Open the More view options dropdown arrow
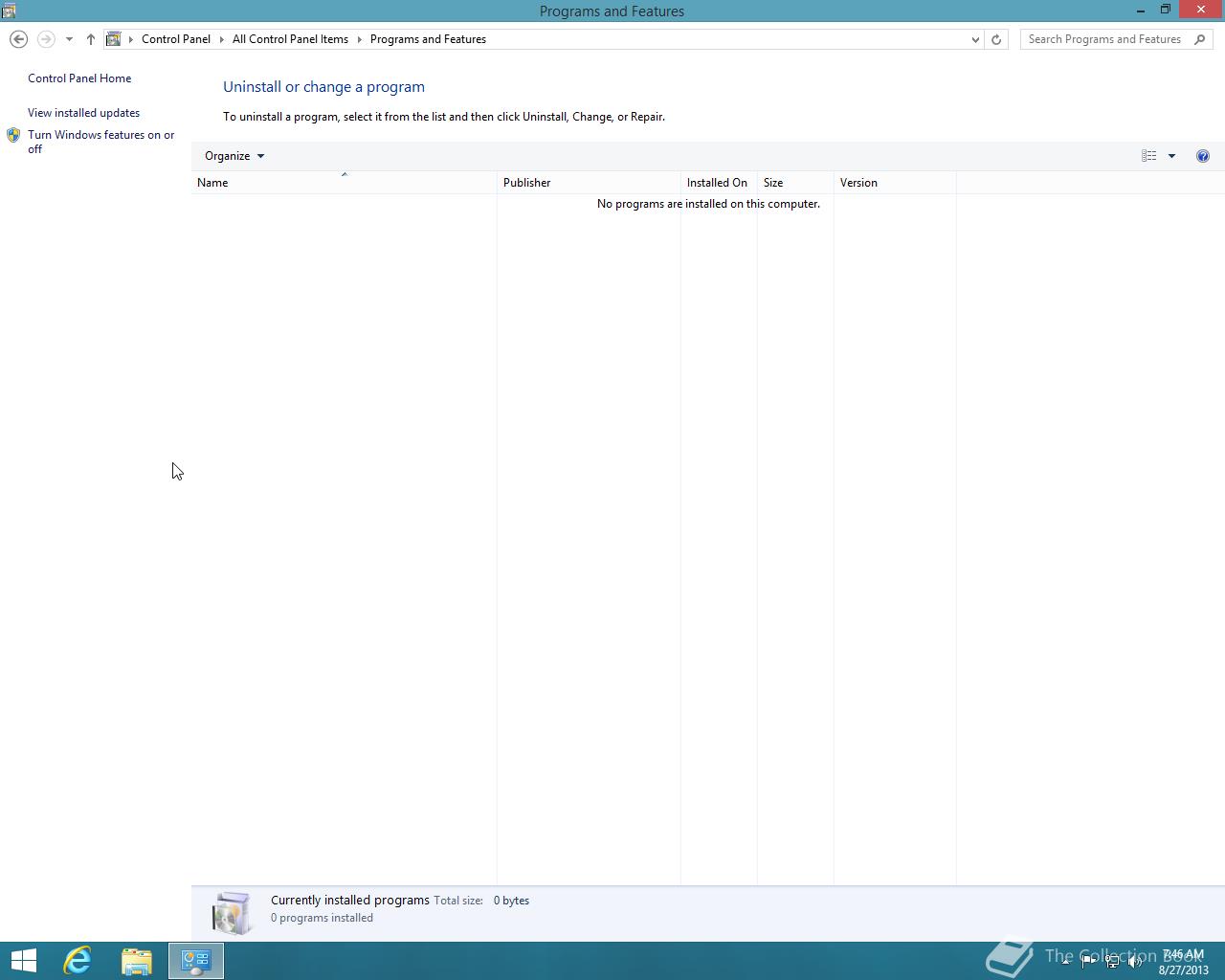This screenshot has height=980, width=1225. click(x=1171, y=156)
